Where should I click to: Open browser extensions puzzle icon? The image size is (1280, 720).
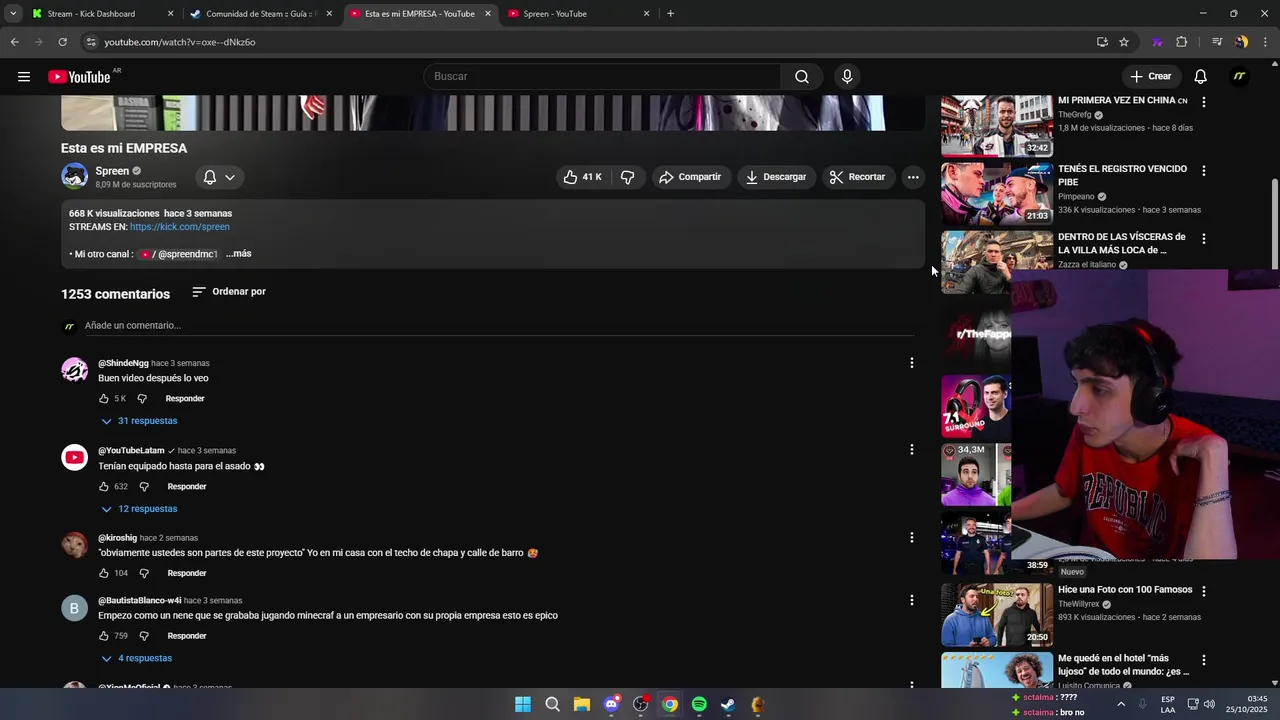[1181, 42]
